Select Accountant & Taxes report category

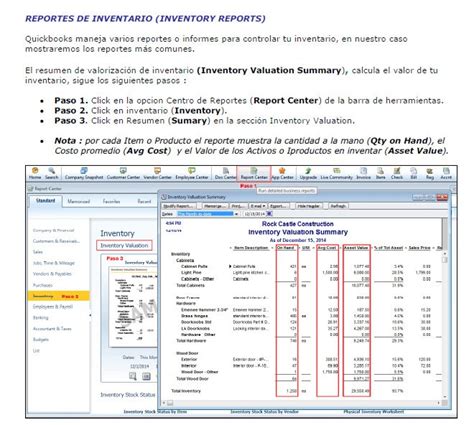pyautogui.click(x=52, y=329)
